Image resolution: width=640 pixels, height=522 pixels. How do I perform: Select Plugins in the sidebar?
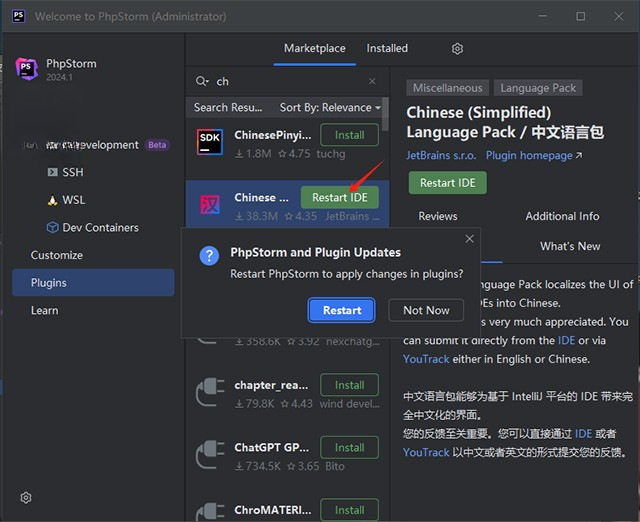(x=93, y=282)
